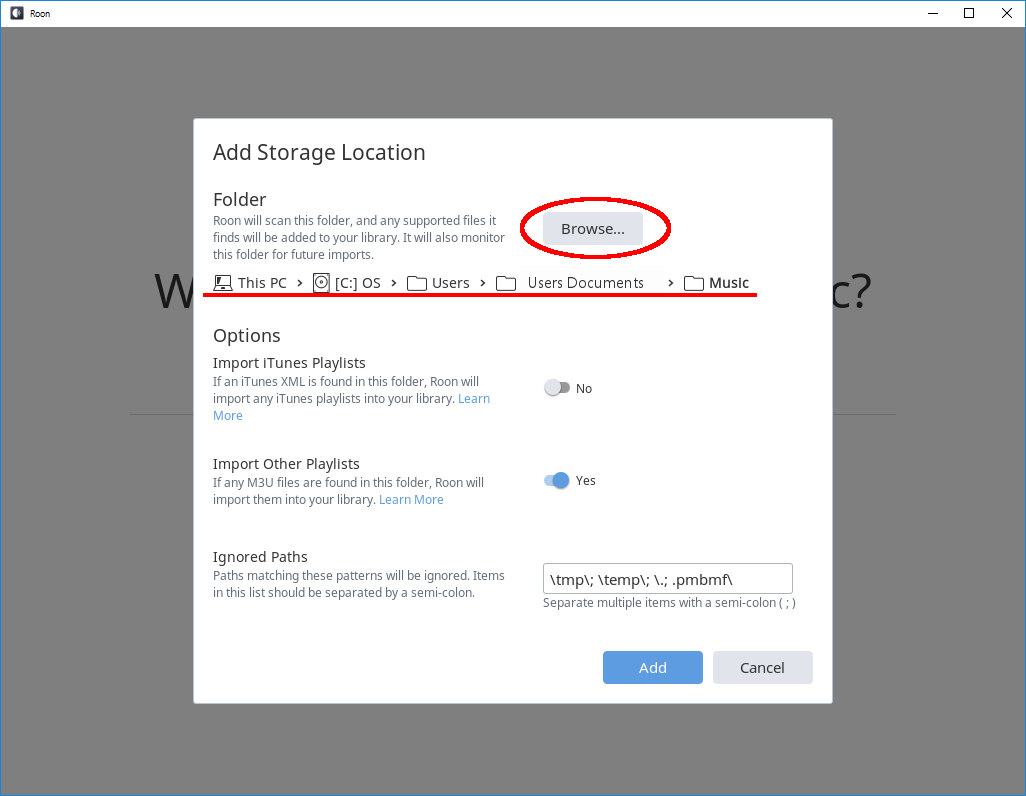Click the Users folder icon
The image size is (1026, 796).
(x=417, y=283)
